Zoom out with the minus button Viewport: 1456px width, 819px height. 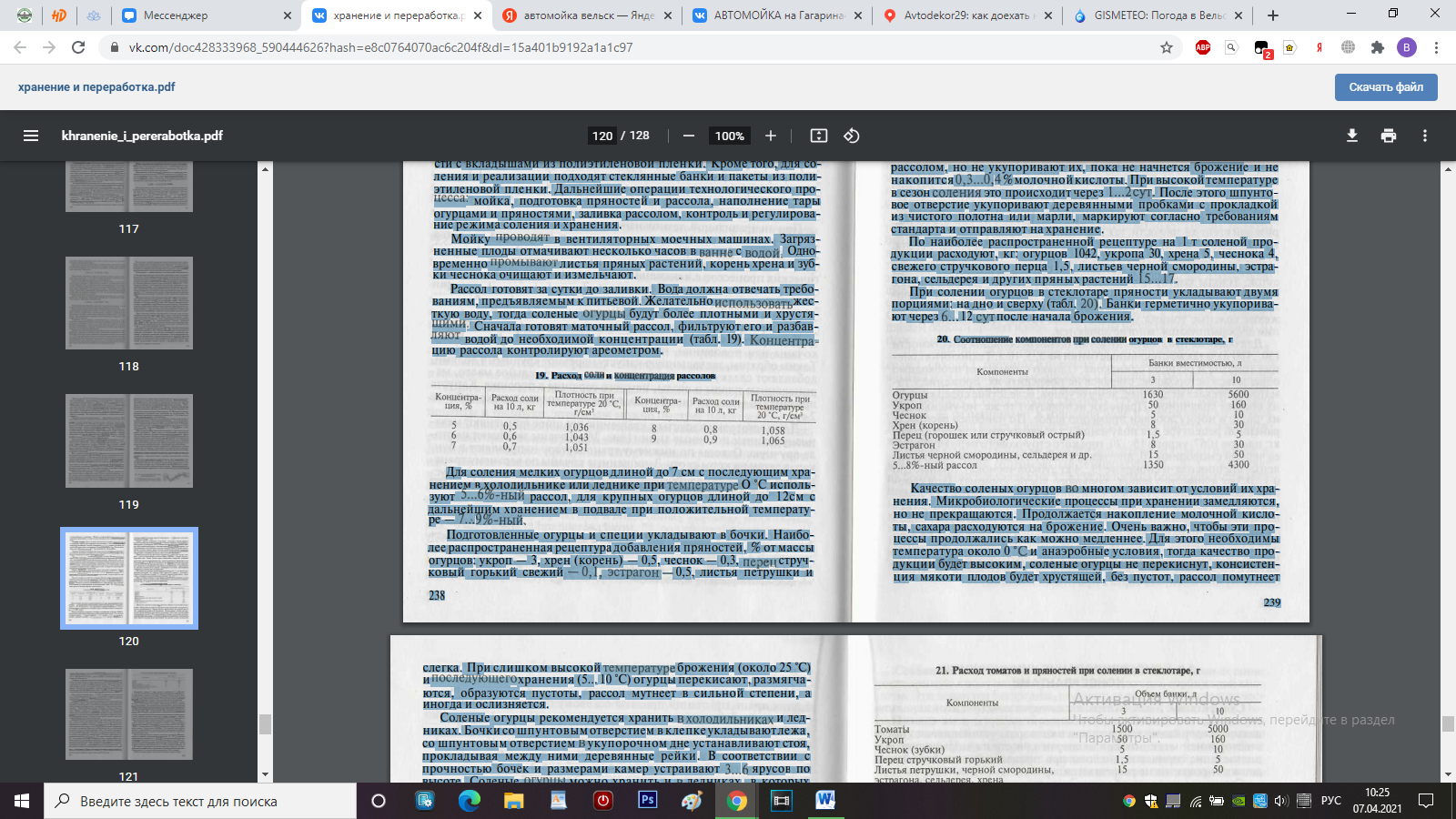(689, 136)
